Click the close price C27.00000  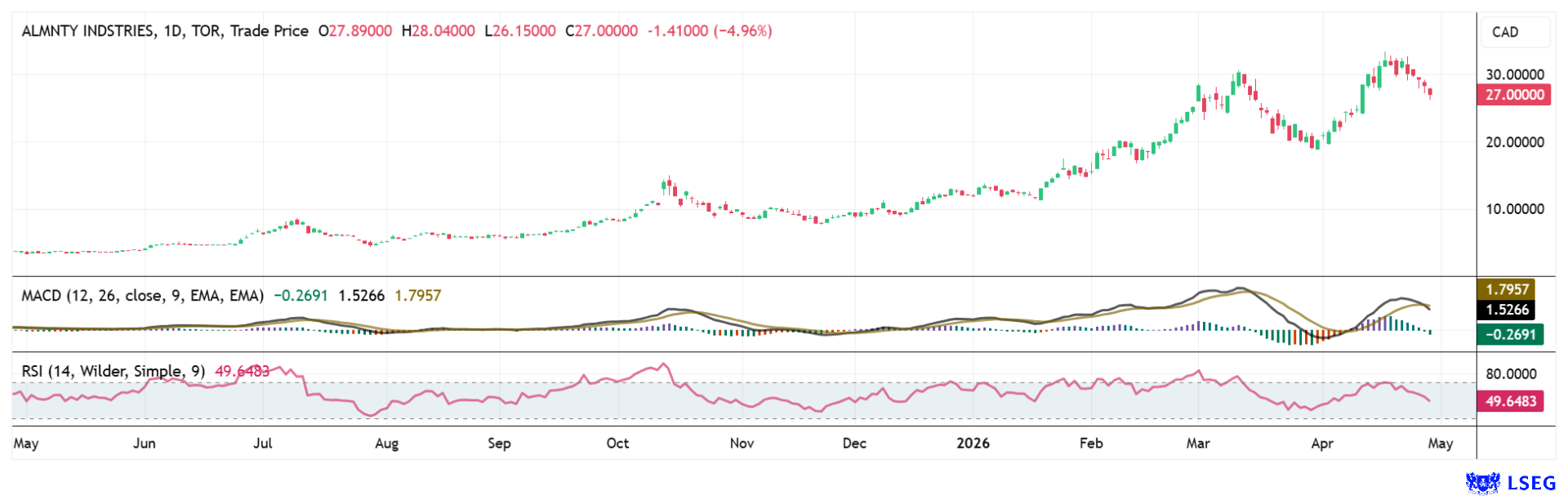click(601, 31)
